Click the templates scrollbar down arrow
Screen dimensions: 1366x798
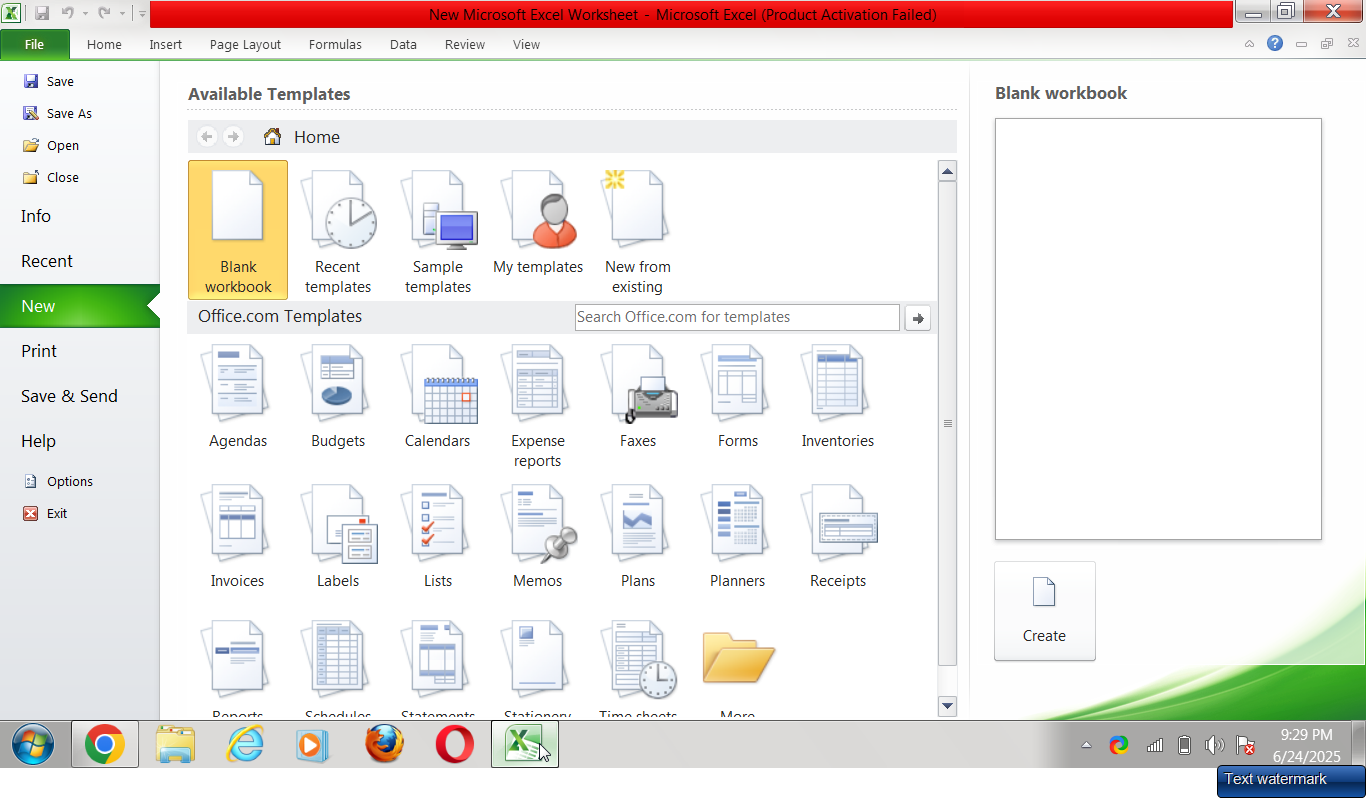948,707
